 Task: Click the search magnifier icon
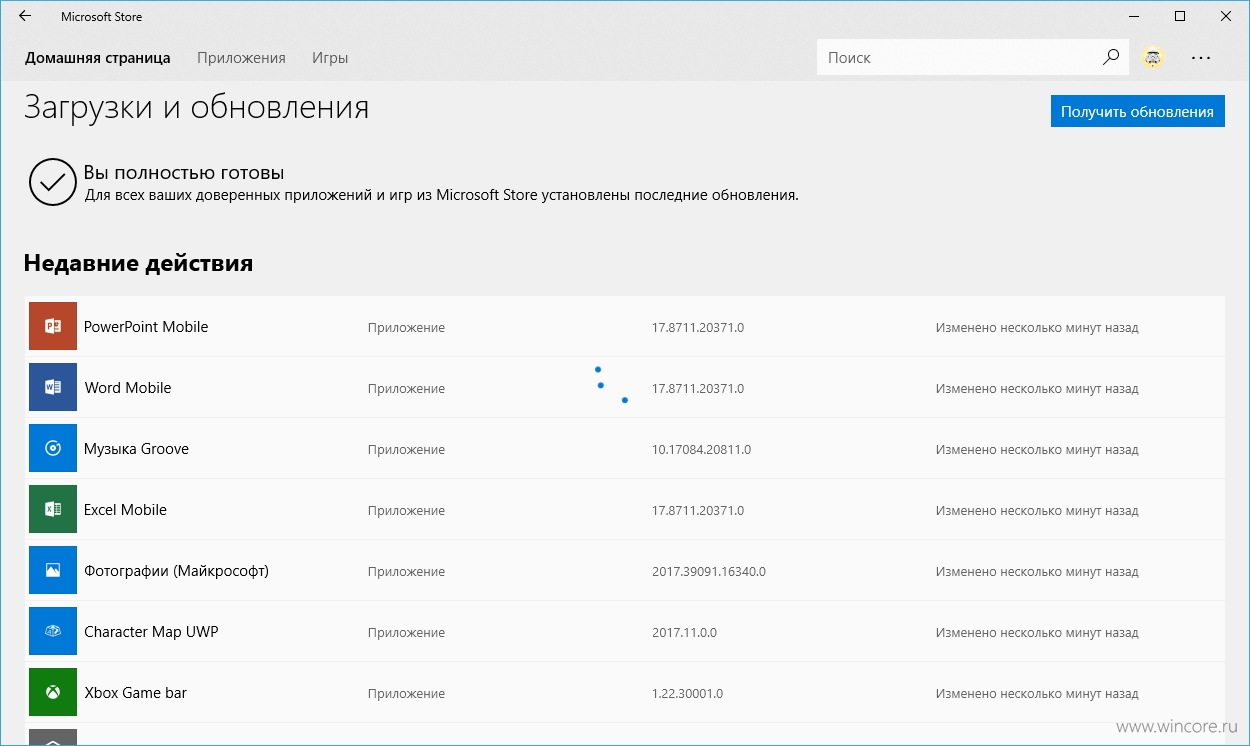1111,57
